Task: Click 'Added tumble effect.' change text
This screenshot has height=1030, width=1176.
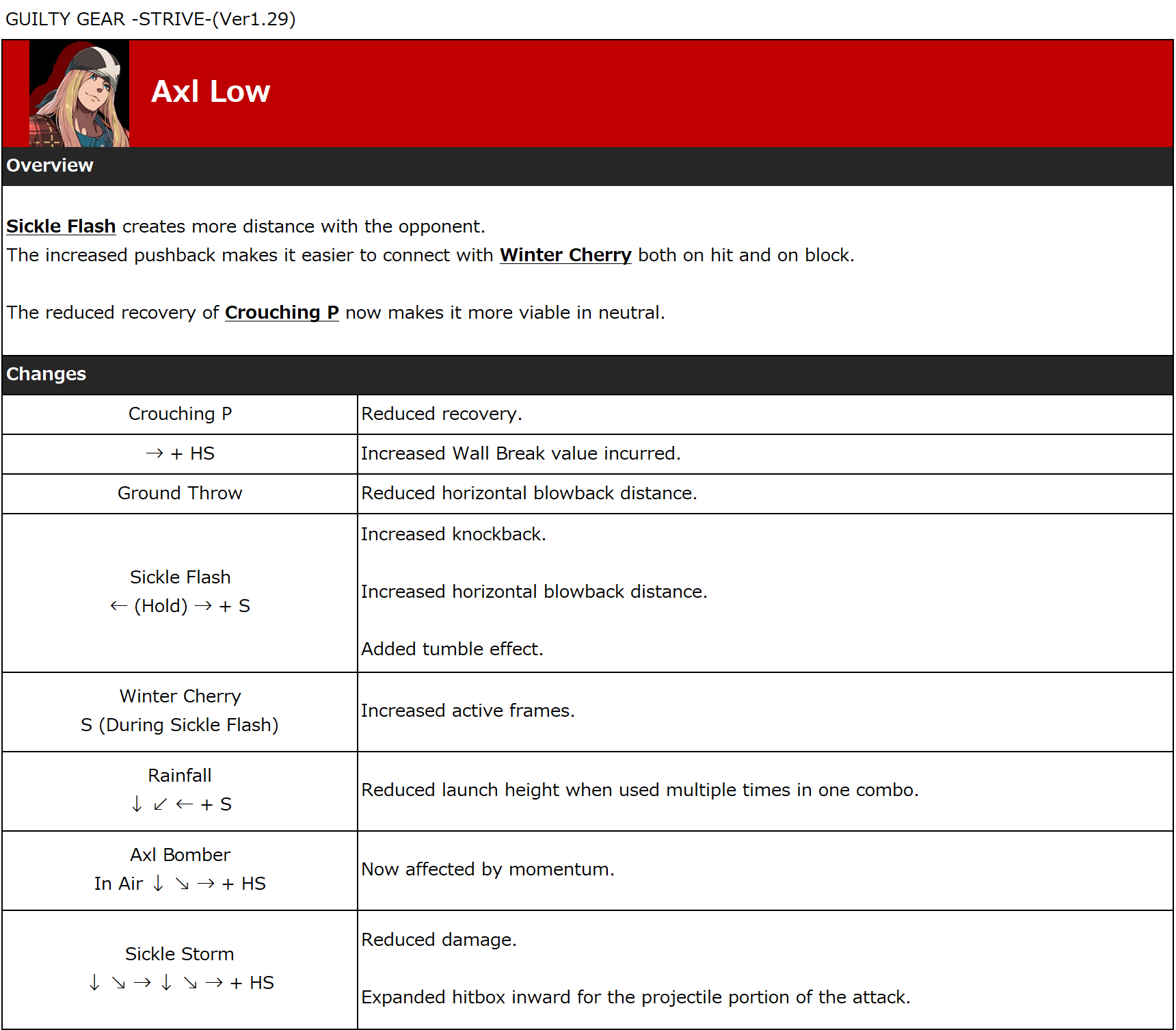Action: [x=452, y=649]
